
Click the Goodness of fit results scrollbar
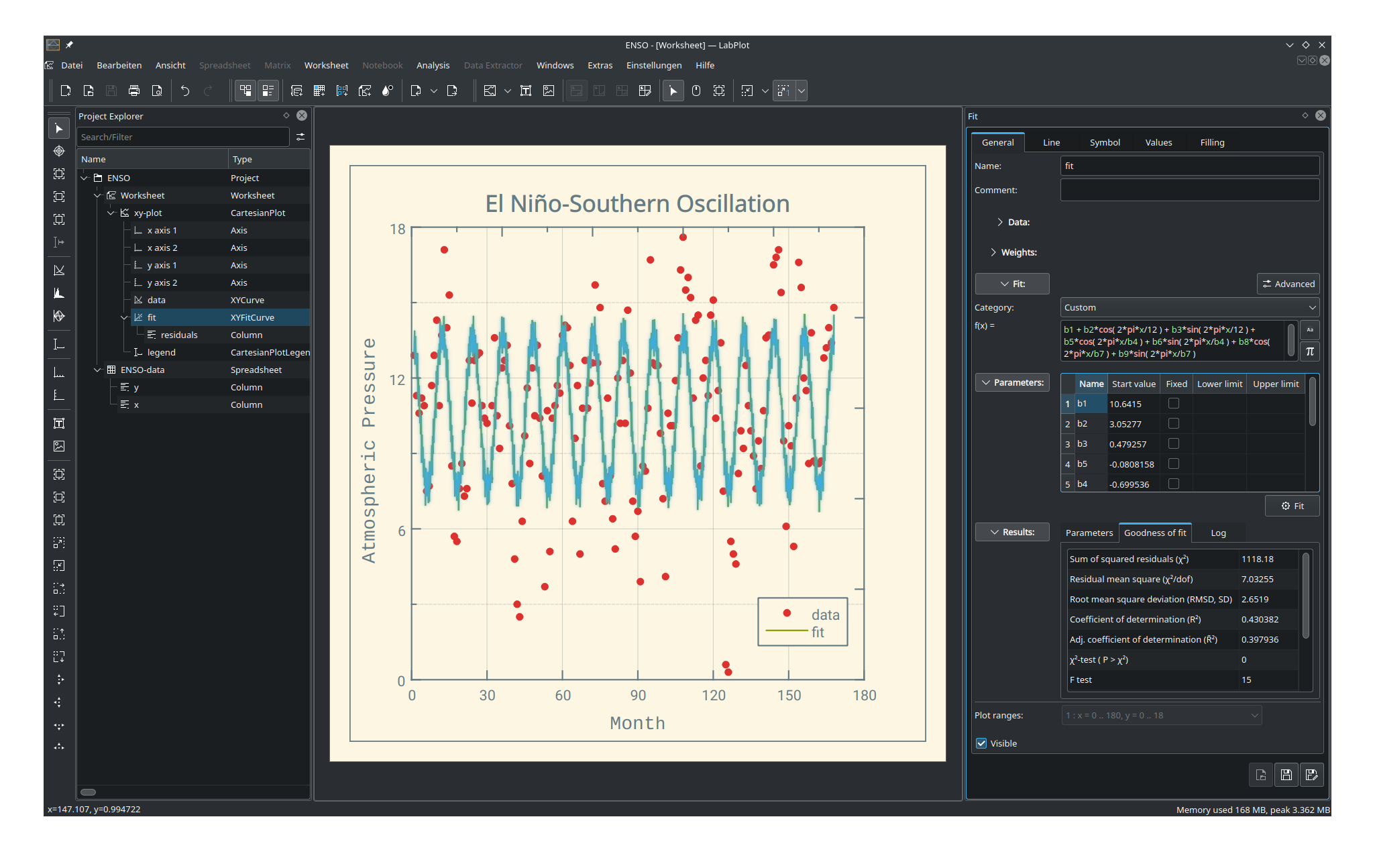coord(1305,597)
